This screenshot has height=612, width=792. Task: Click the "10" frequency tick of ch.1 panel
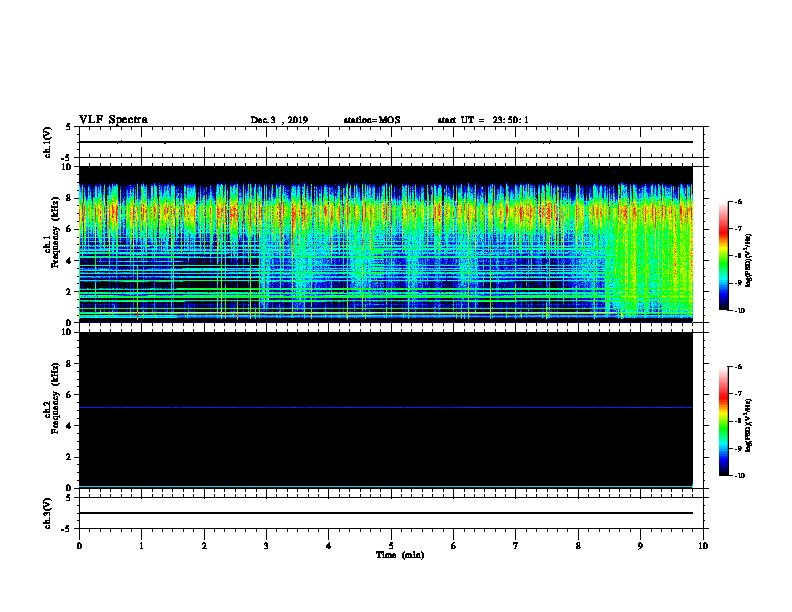pos(66,167)
